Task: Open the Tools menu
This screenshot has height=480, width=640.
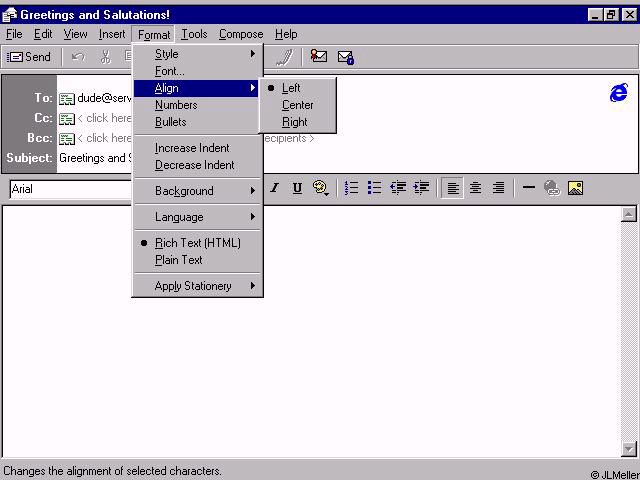Action: 194,34
